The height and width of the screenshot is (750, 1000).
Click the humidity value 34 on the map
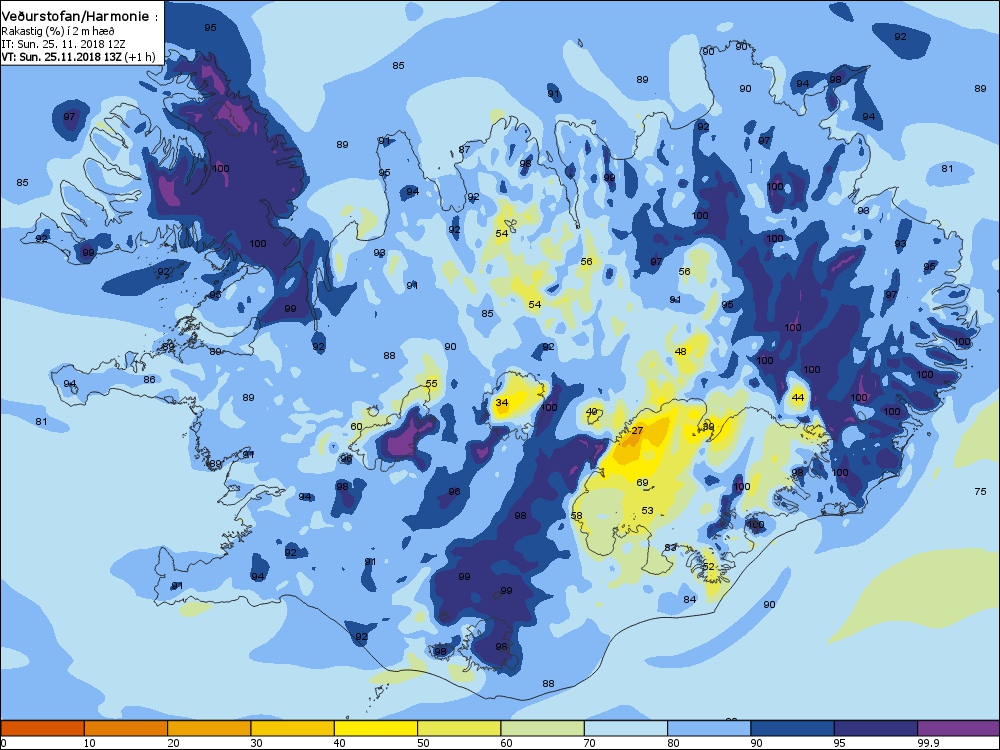[502, 402]
